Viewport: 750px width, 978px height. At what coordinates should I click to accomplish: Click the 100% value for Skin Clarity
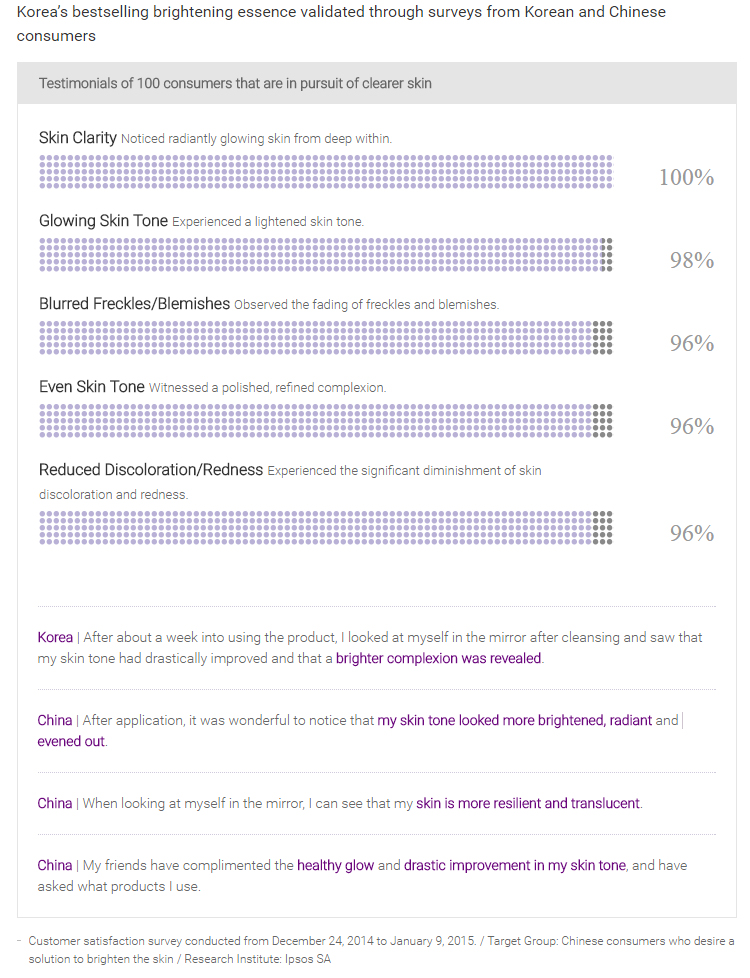(x=686, y=178)
